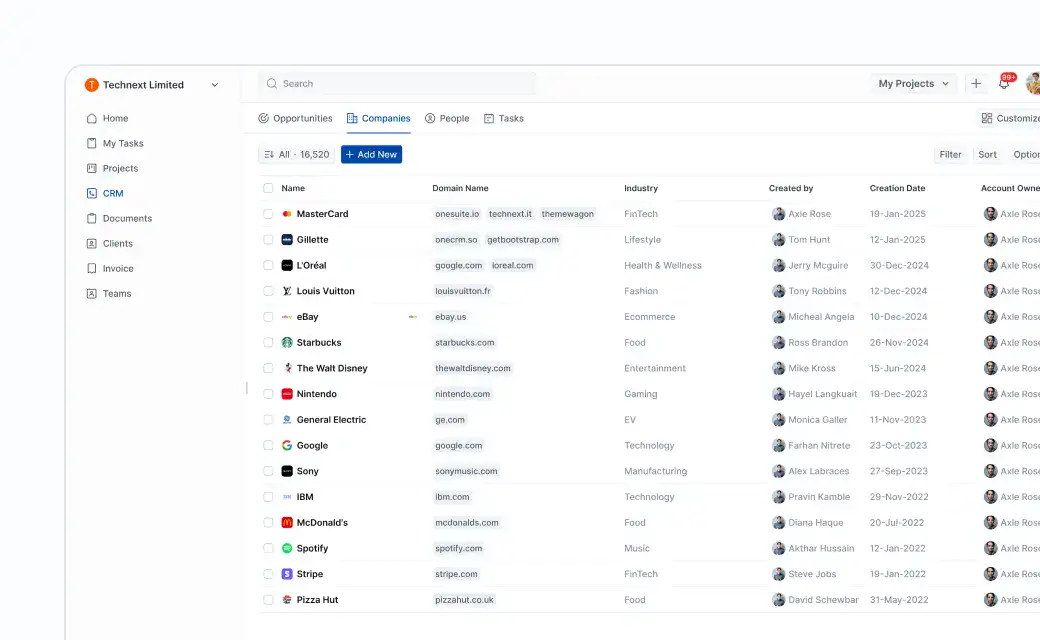Click the Google company logo
This screenshot has width=1040, height=640.
(287, 446)
